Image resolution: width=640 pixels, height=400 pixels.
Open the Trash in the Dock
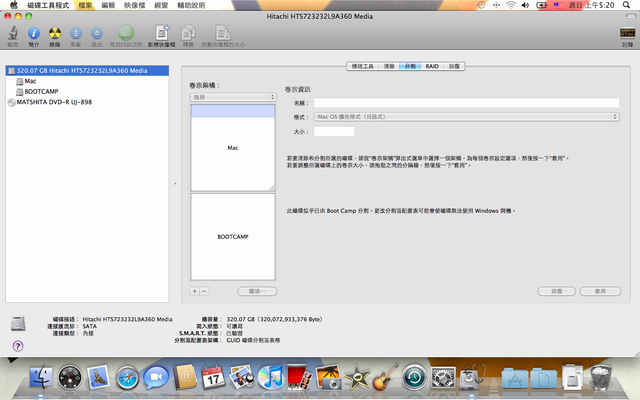coord(601,377)
